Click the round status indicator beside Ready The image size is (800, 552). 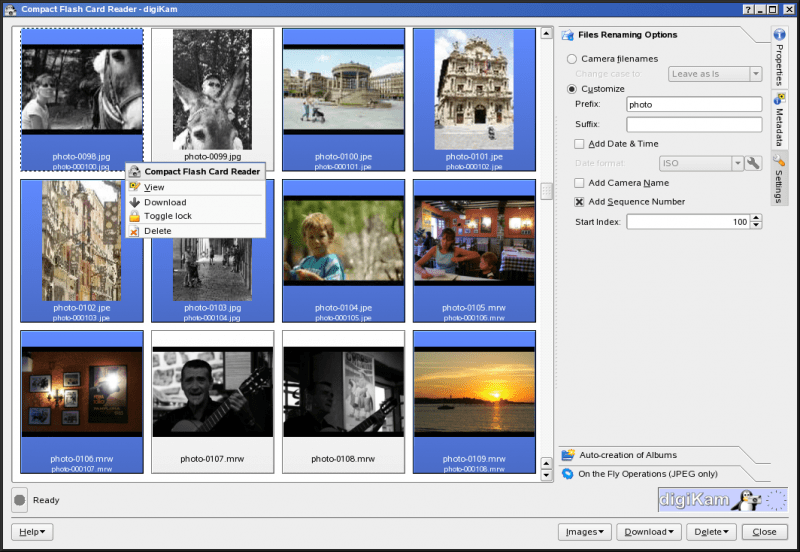tap(19, 500)
